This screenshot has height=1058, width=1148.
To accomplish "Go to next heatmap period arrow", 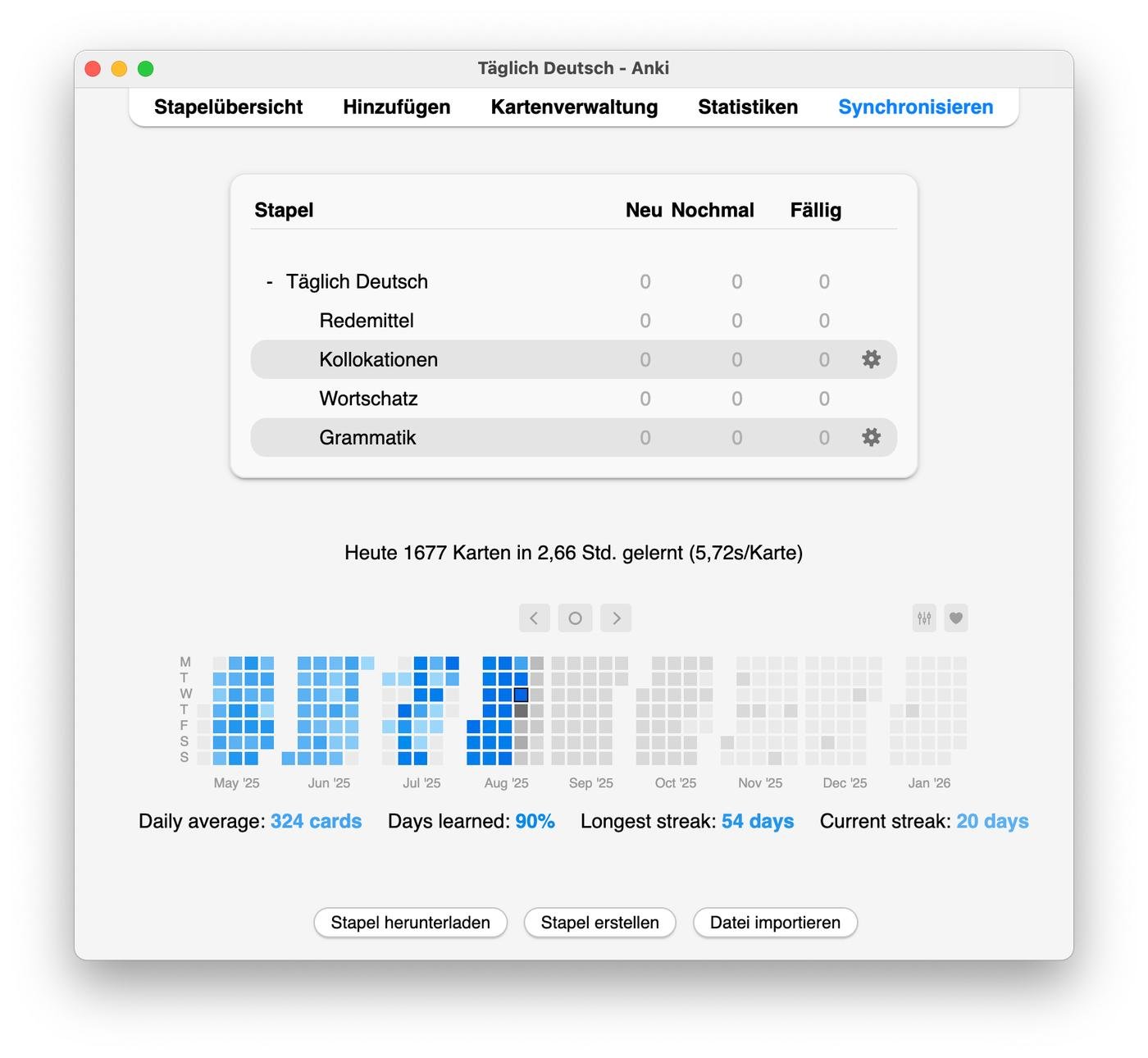I will pos(616,618).
